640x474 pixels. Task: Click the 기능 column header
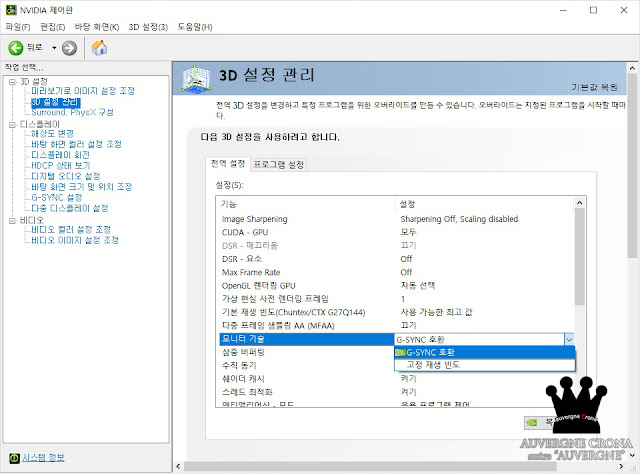pyautogui.click(x=307, y=204)
